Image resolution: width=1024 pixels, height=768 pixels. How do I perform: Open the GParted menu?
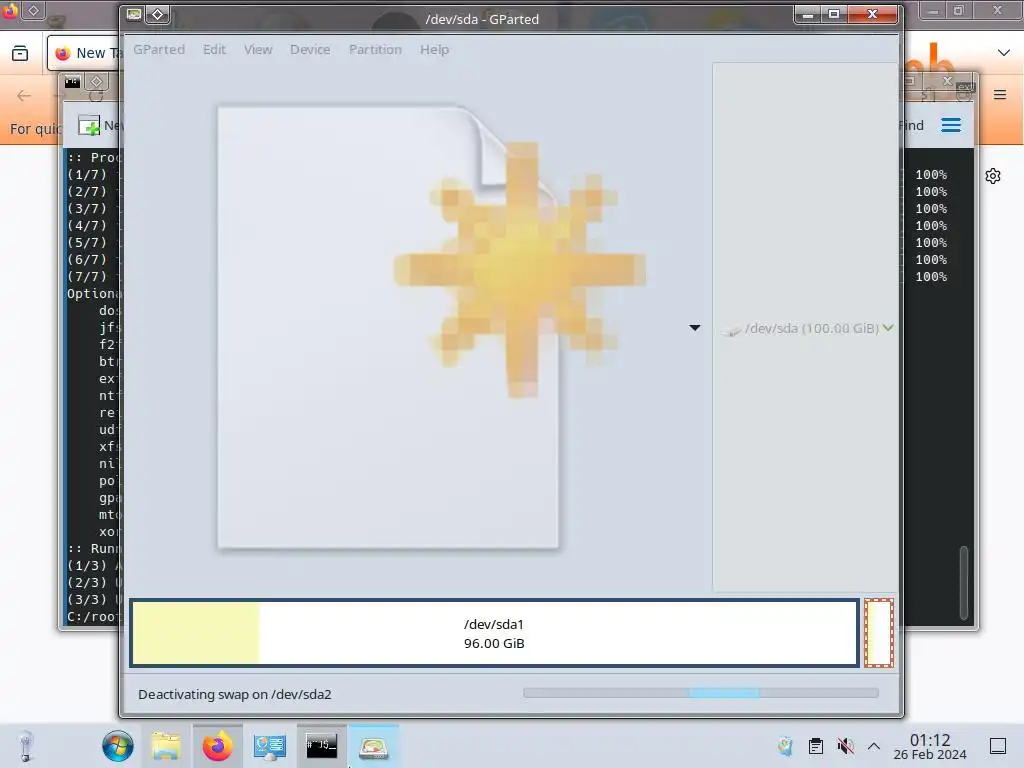coord(159,50)
